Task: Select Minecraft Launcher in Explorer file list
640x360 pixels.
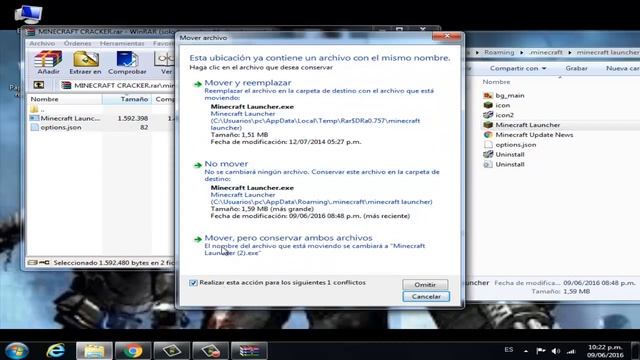Action: tap(522, 125)
